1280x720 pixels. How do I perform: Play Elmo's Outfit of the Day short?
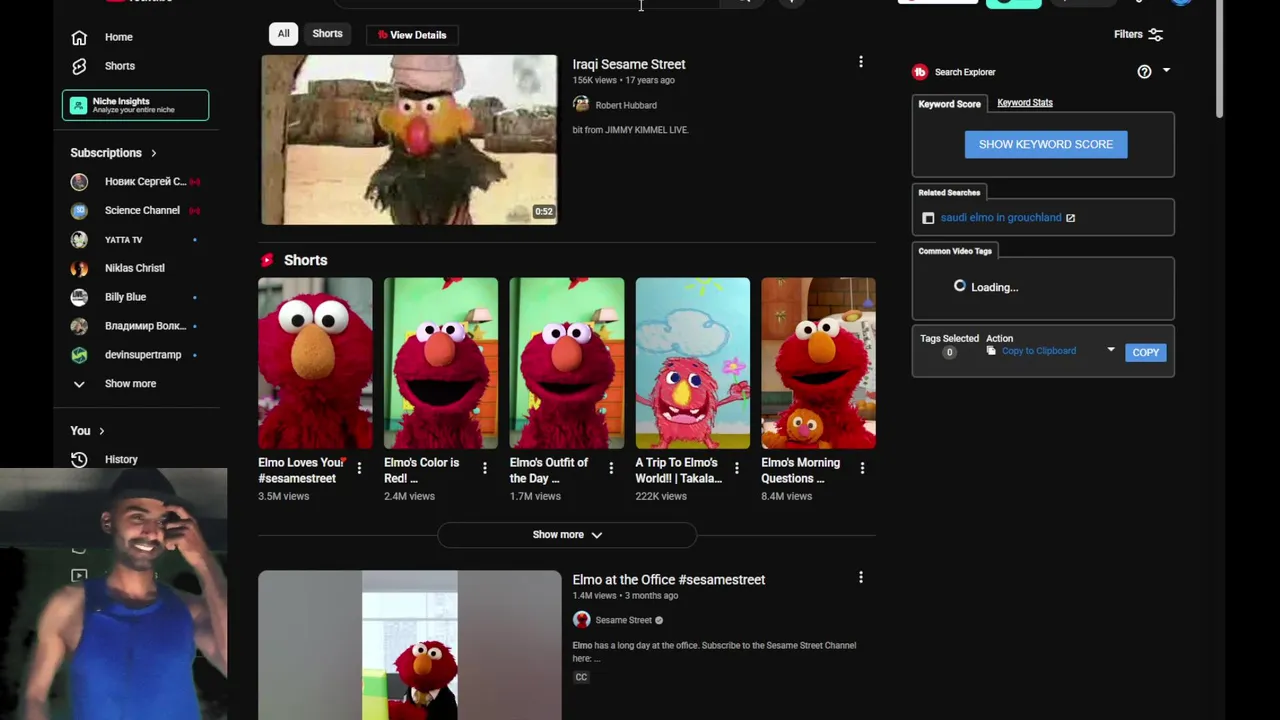(567, 363)
